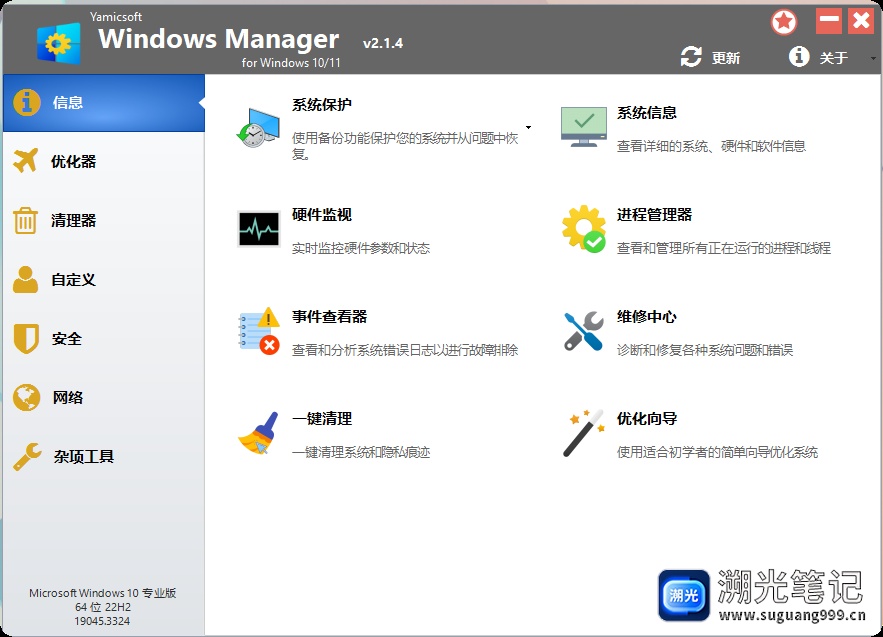Expand the small arrow right of 关于
The image size is (883, 637).
[873, 58]
